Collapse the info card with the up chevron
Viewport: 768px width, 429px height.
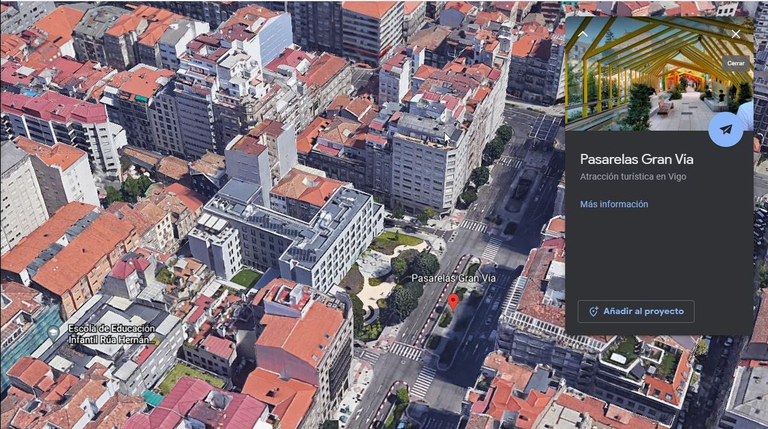click(582, 34)
